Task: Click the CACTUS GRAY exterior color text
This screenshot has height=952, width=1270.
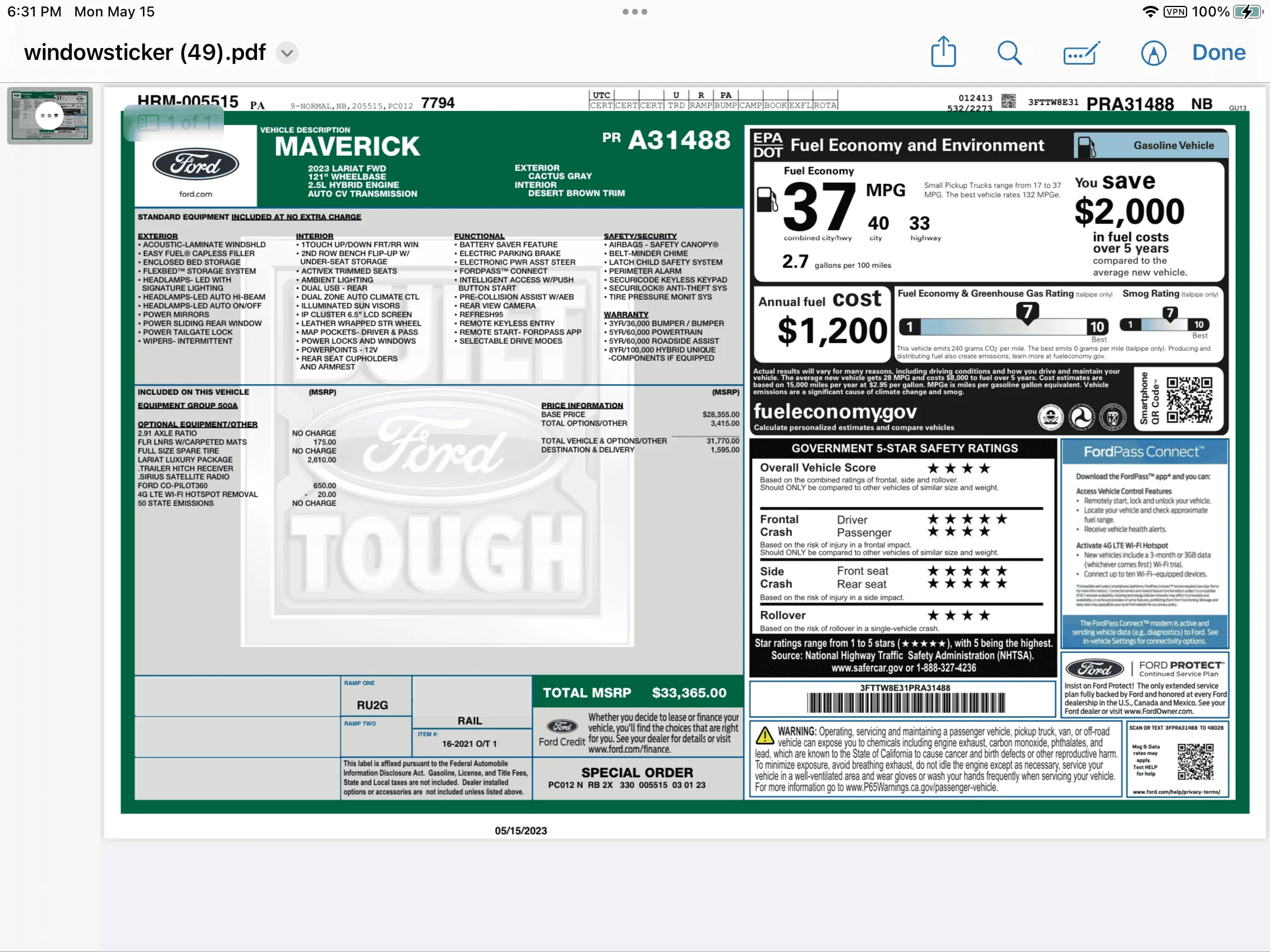Action: (x=560, y=176)
